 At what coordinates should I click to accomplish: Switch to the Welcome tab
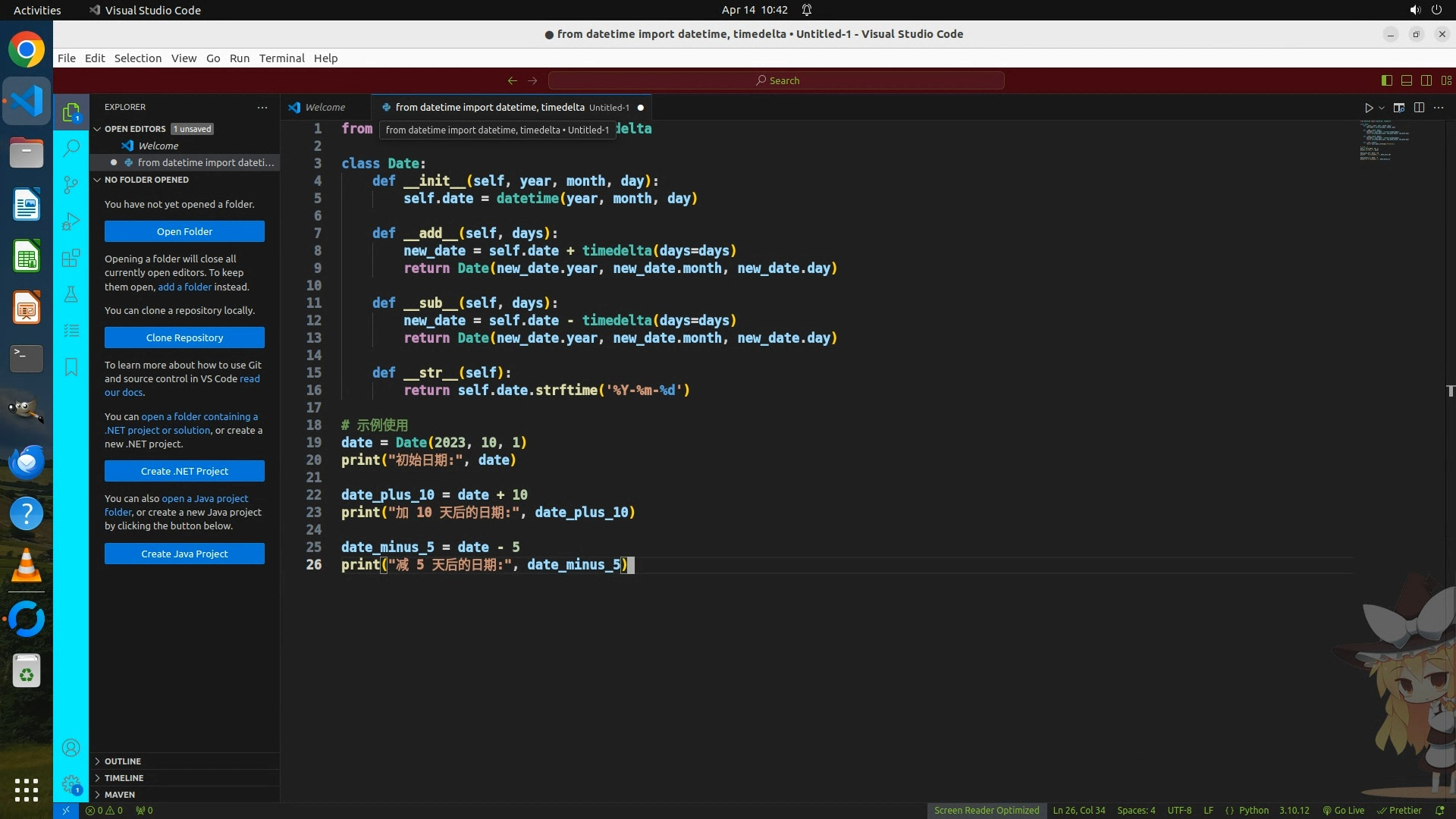[325, 108]
